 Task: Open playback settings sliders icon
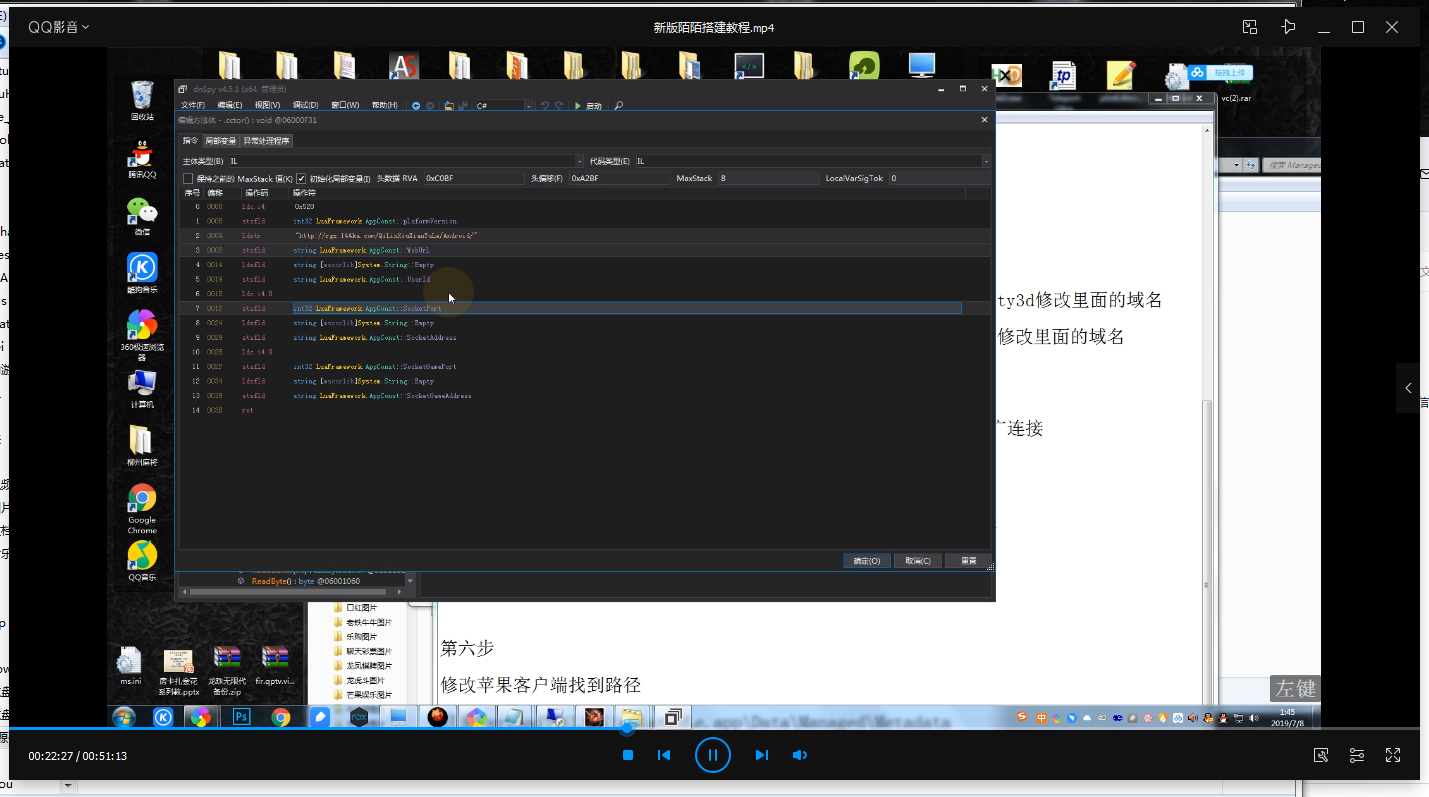click(x=1357, y=755)
